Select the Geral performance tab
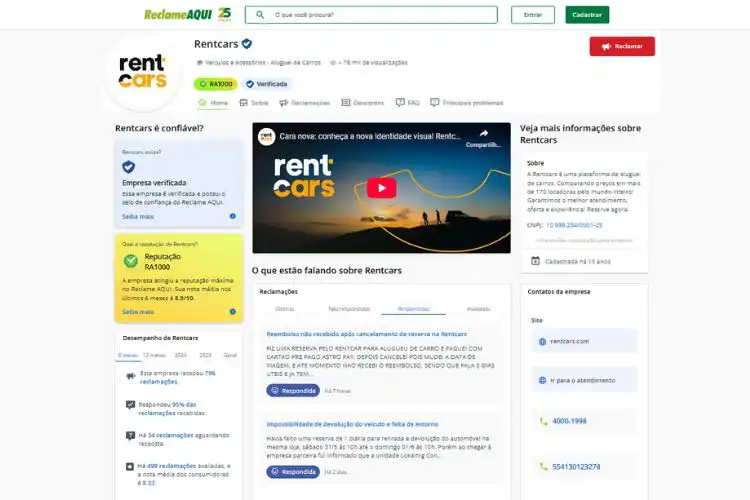Image resolution: width=750 pixels, height=500 pixels. pyautogui.click(x=230, y=356)
